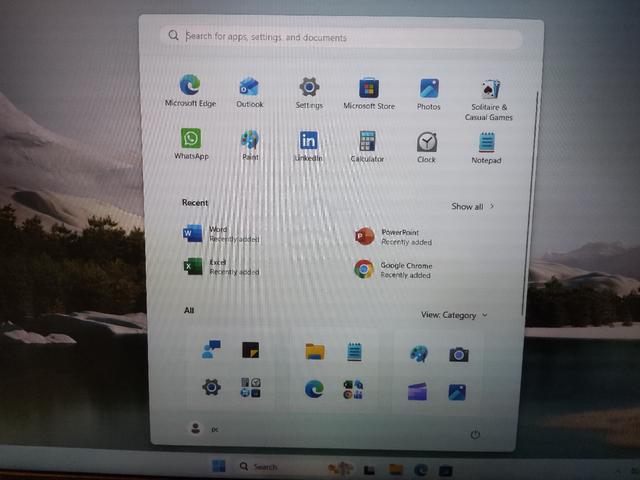The width and height of the screenshot is (640, 480).
Task: Open the power options button
Action: (475, 435)
